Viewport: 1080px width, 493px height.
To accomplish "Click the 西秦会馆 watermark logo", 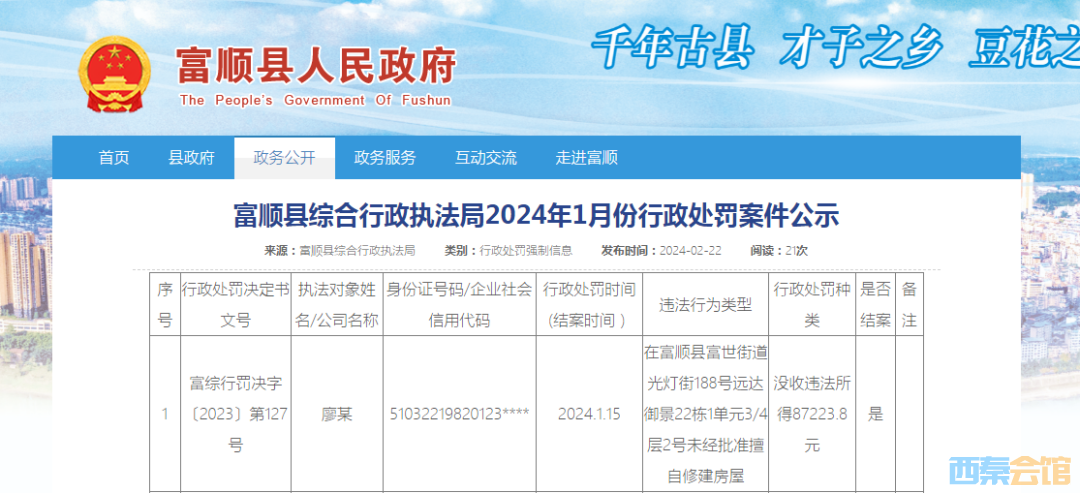I will coord(1010,468).
